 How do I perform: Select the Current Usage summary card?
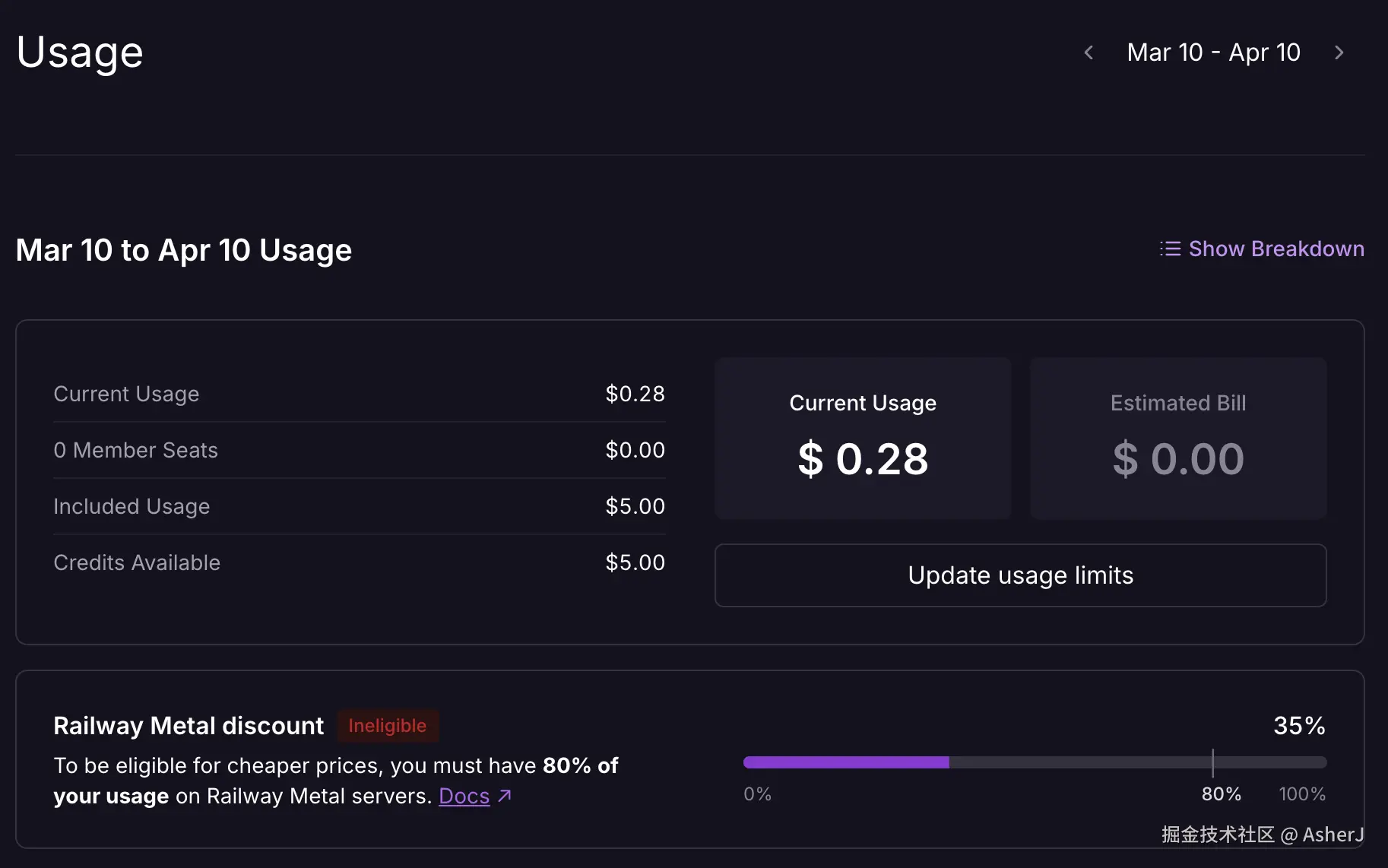pos(863,439)
